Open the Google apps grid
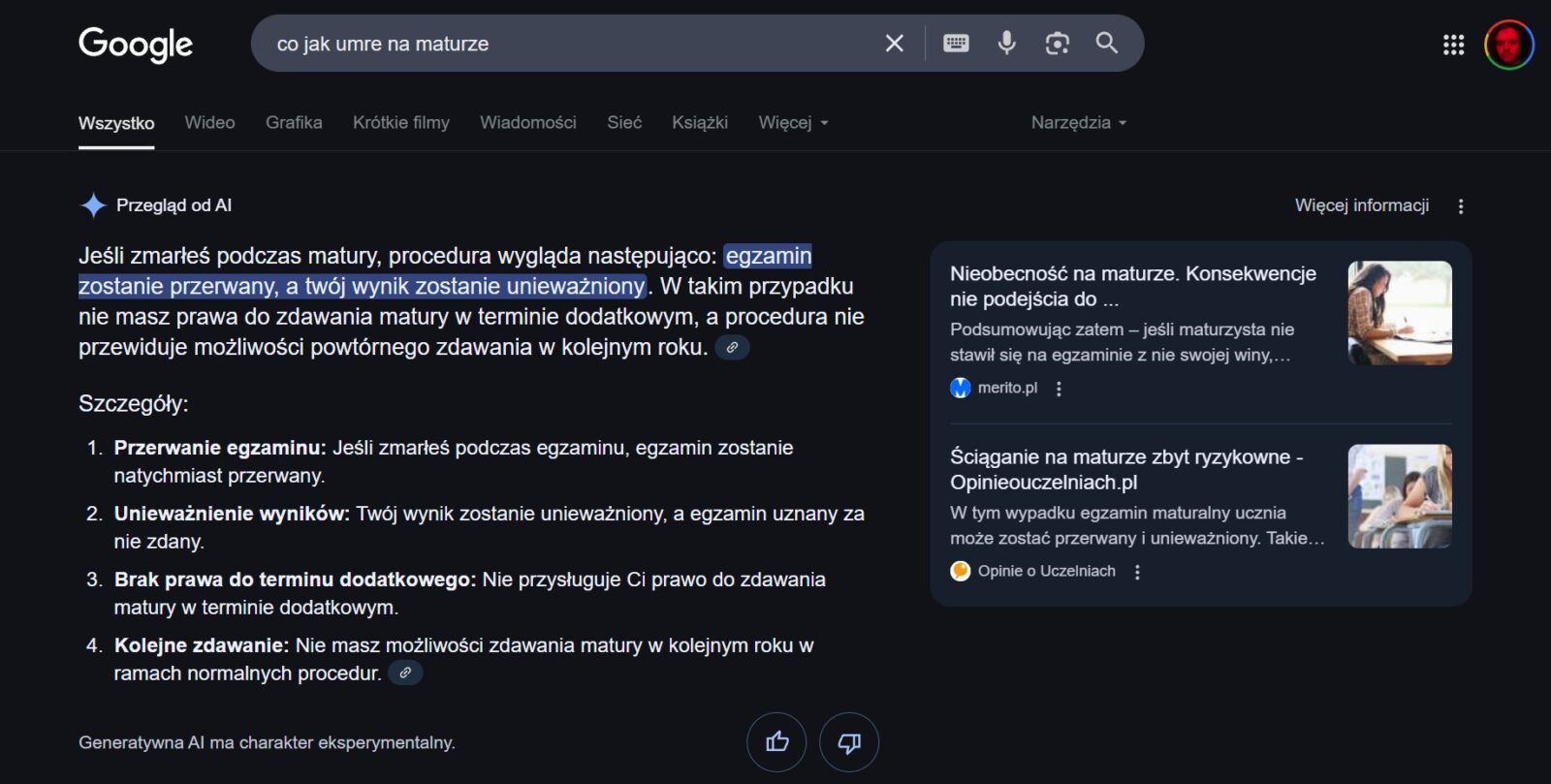 click(x=1453, y=45)
